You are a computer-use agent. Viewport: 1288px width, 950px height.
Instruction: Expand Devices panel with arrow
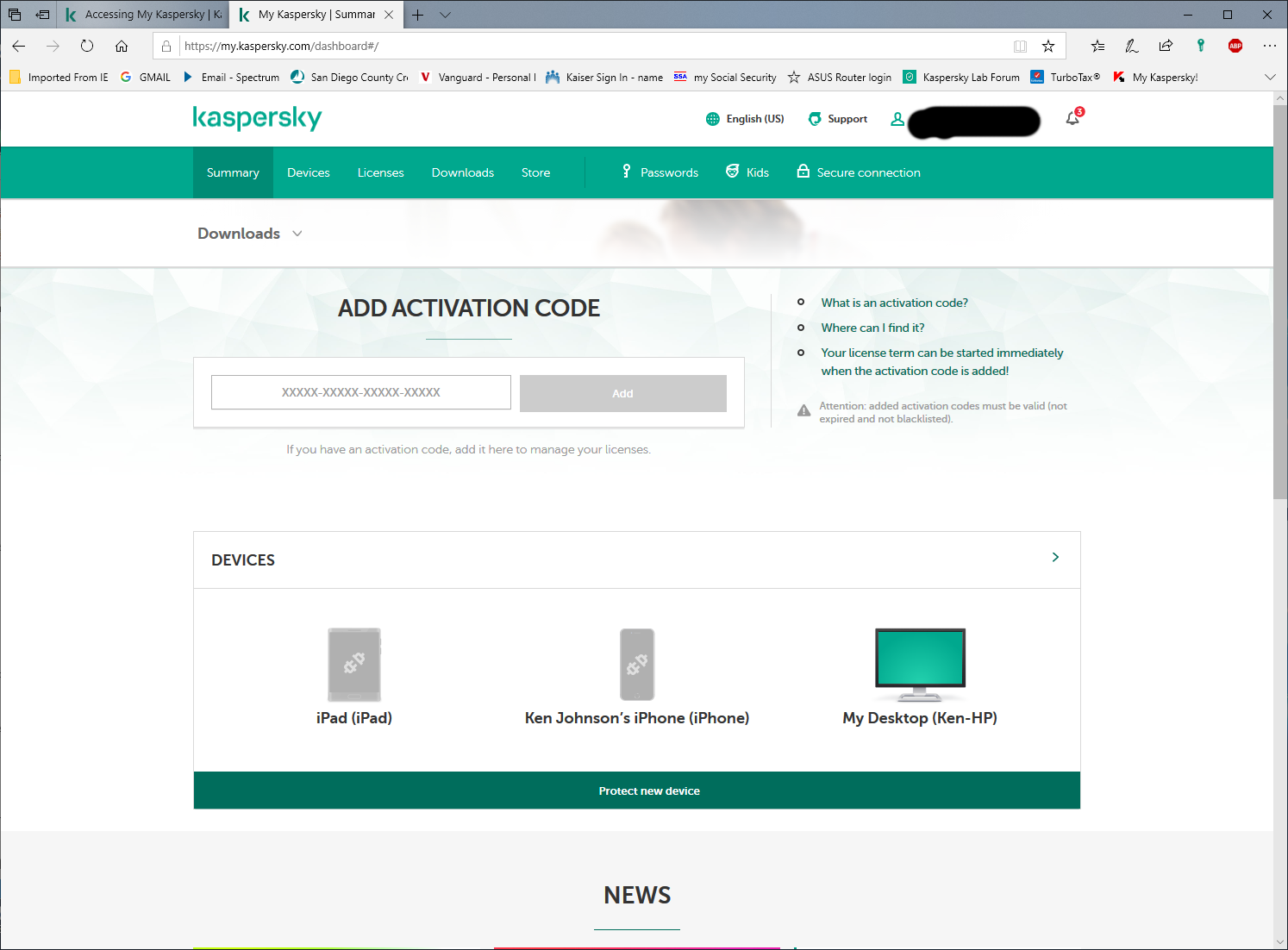pyautogui.click(x=1055, y=557)
